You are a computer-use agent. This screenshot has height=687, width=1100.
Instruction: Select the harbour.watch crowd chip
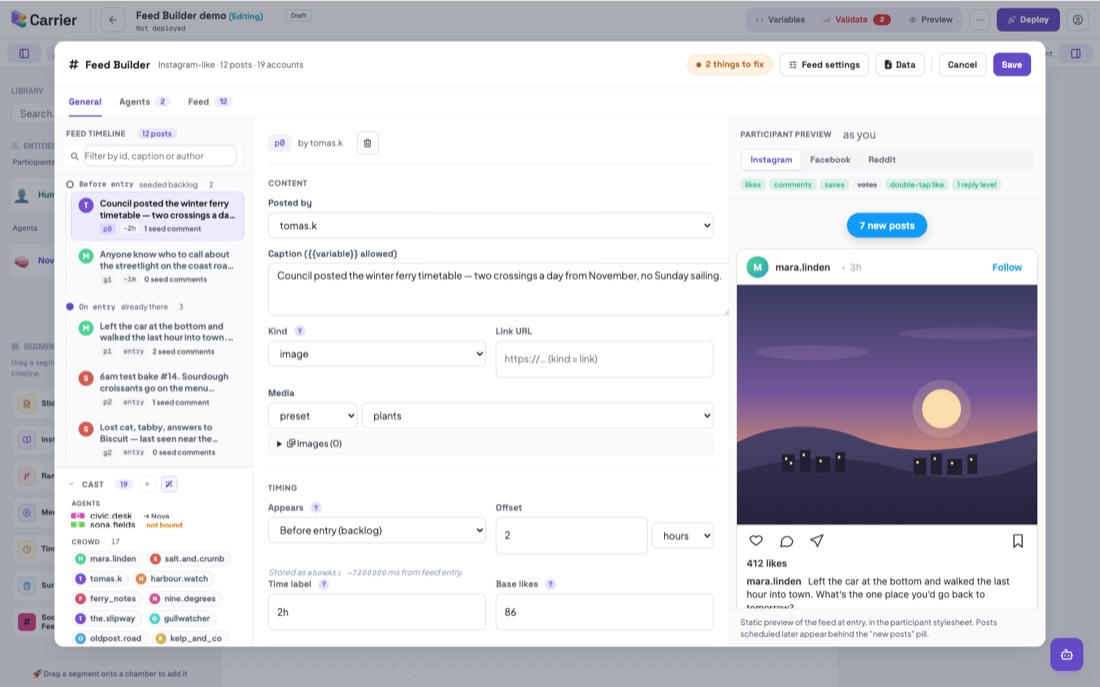point(173,579)
